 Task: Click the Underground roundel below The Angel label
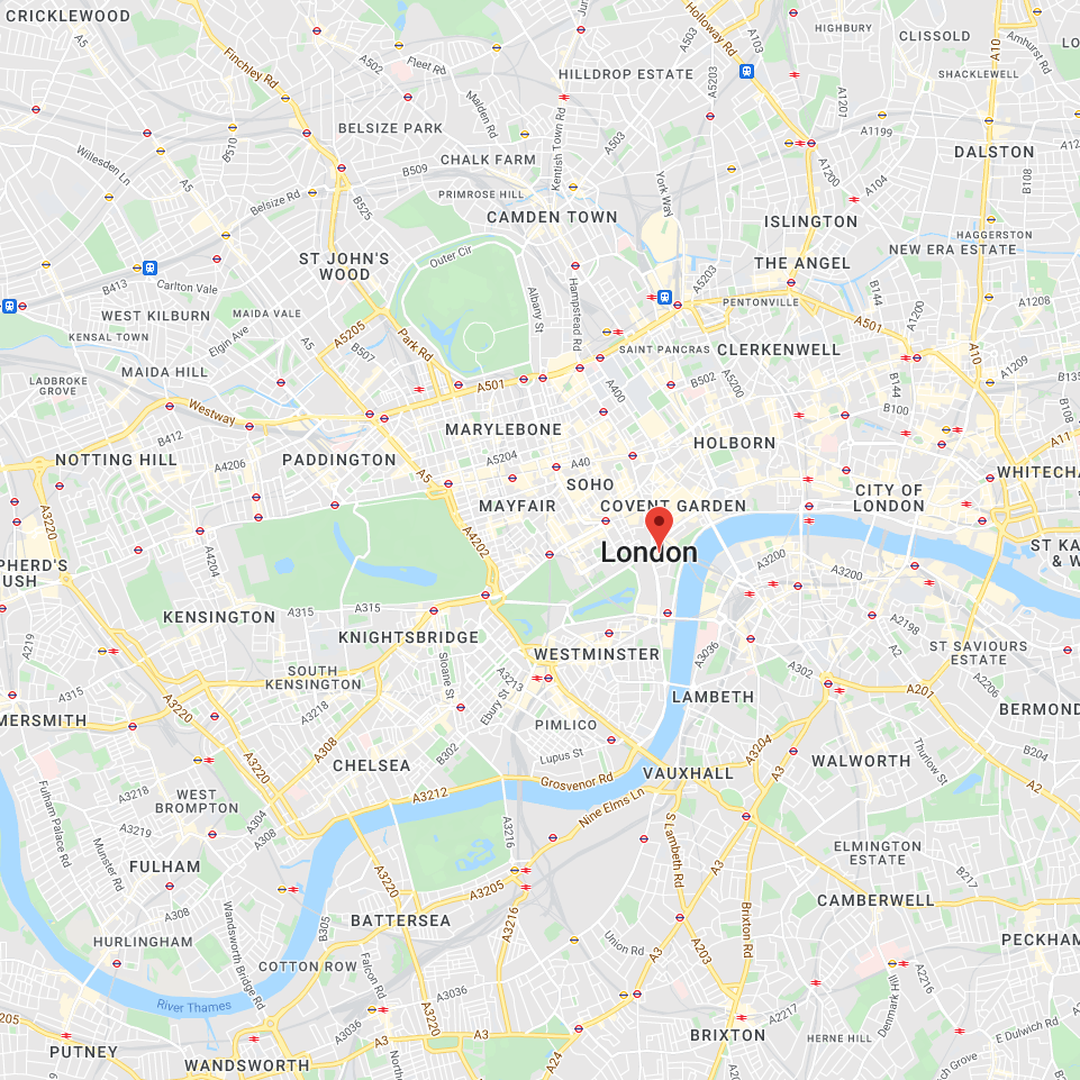click(x=791, y=282)
